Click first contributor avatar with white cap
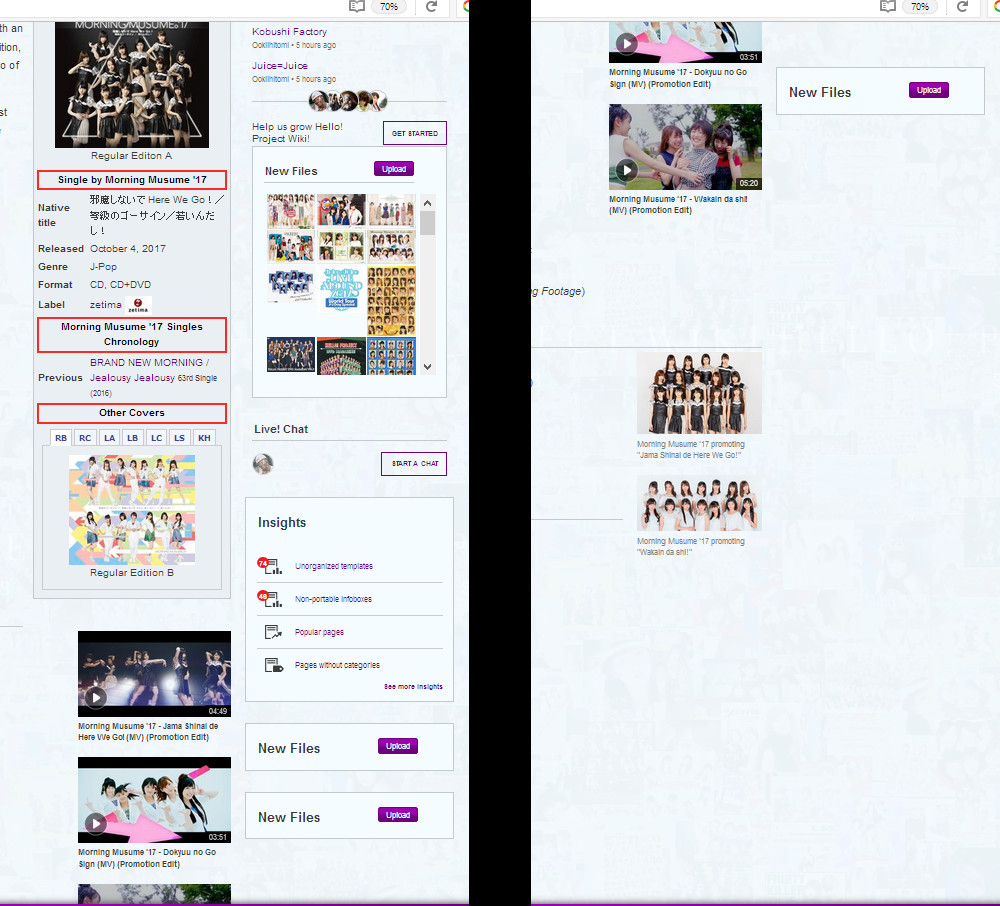Screen dimensions: 1000x906 318,101
